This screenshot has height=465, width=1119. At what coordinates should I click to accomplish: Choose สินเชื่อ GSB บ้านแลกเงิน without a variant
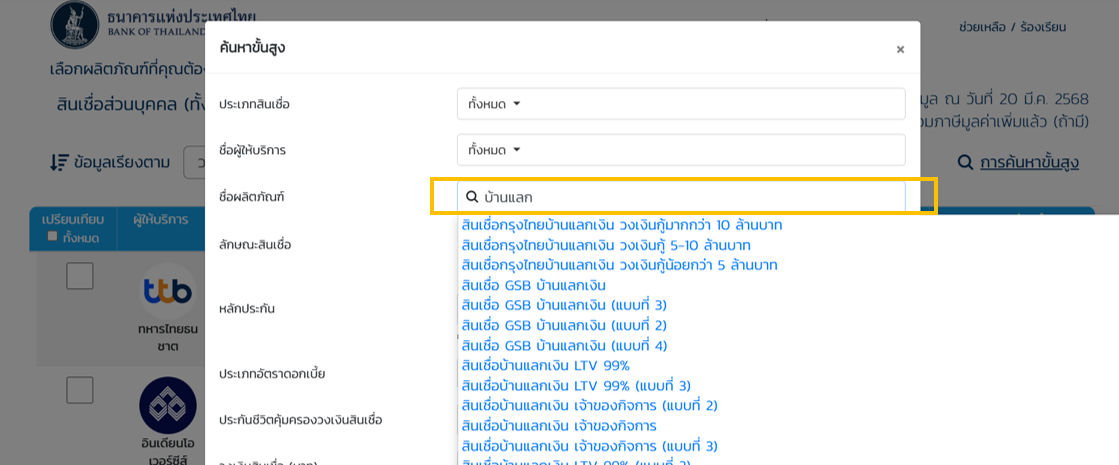[x=534, y=285]
